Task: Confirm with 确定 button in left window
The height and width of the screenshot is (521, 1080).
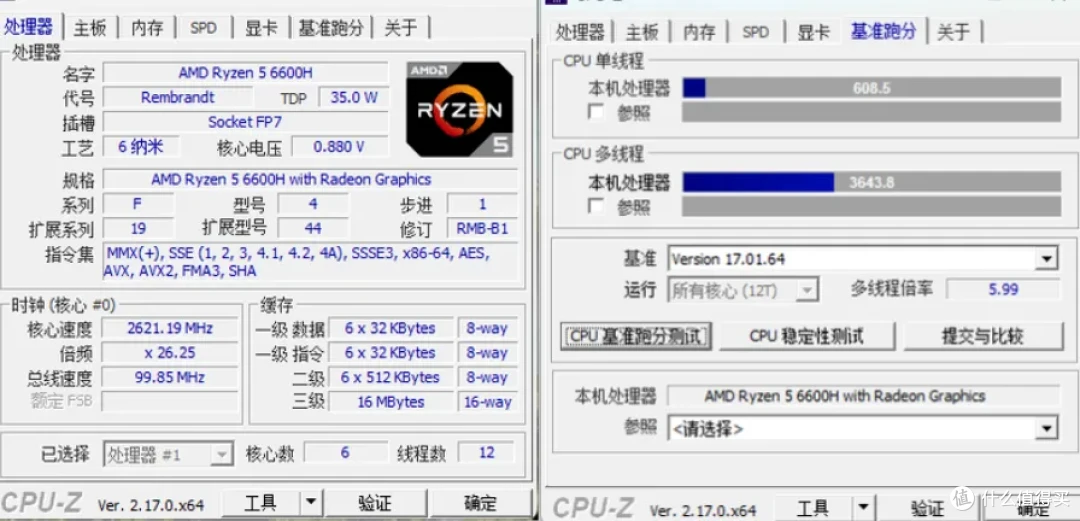Action: click(480, 503)
